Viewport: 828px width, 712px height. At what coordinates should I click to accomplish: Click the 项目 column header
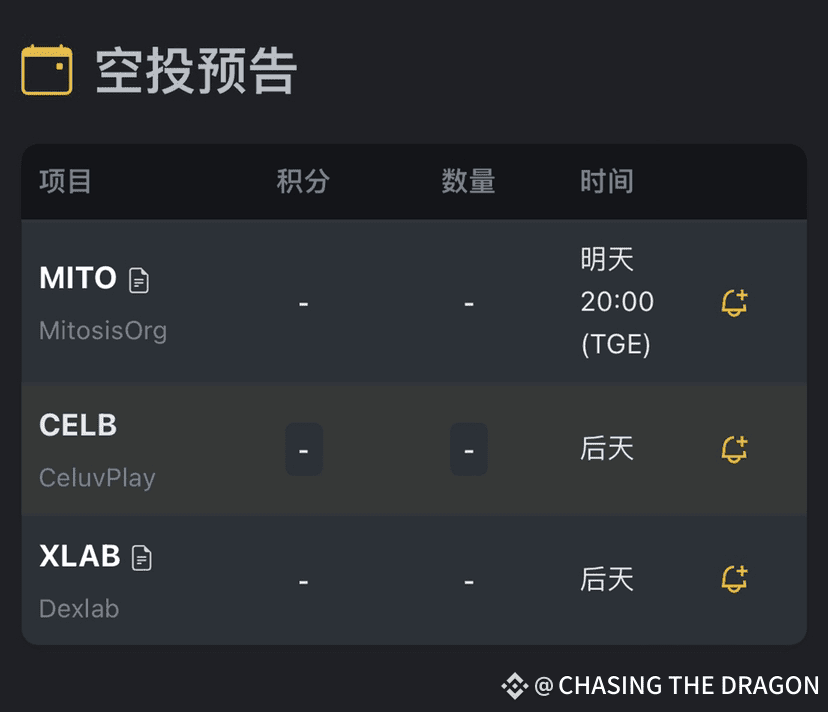[x=65, y=181]
